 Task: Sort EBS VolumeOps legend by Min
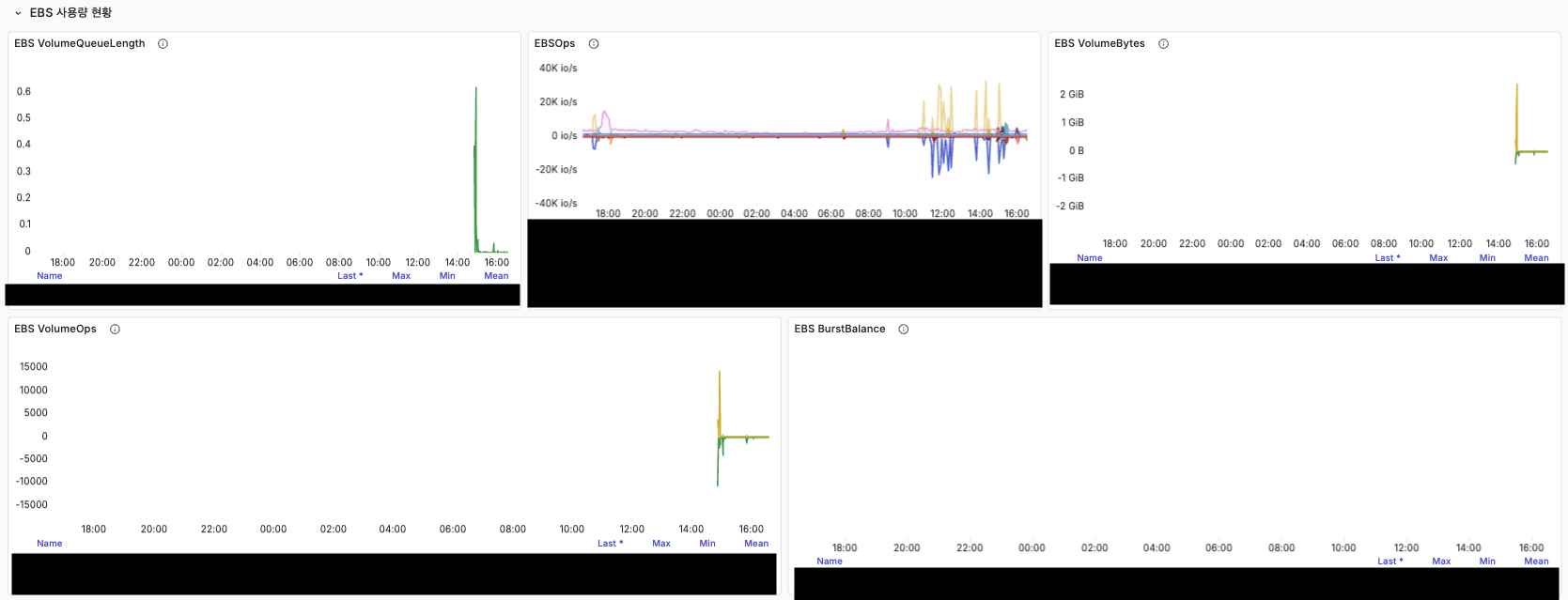pyautogui.click(x=707, y=544)
